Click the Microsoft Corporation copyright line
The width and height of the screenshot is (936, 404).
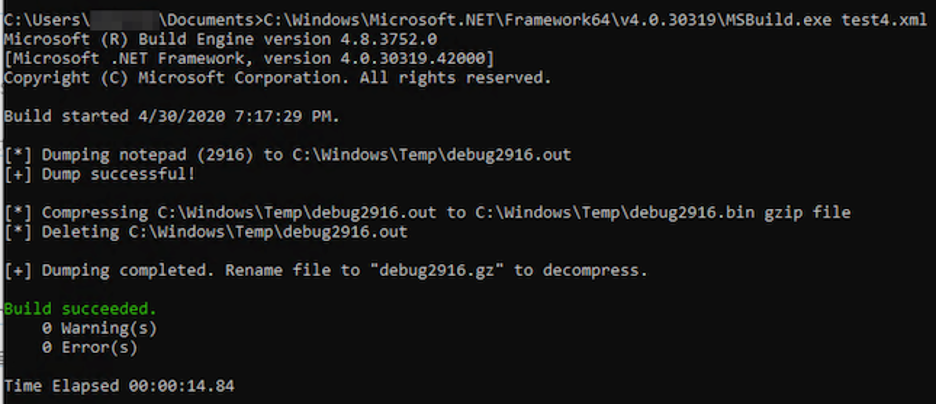click(278, 78)
